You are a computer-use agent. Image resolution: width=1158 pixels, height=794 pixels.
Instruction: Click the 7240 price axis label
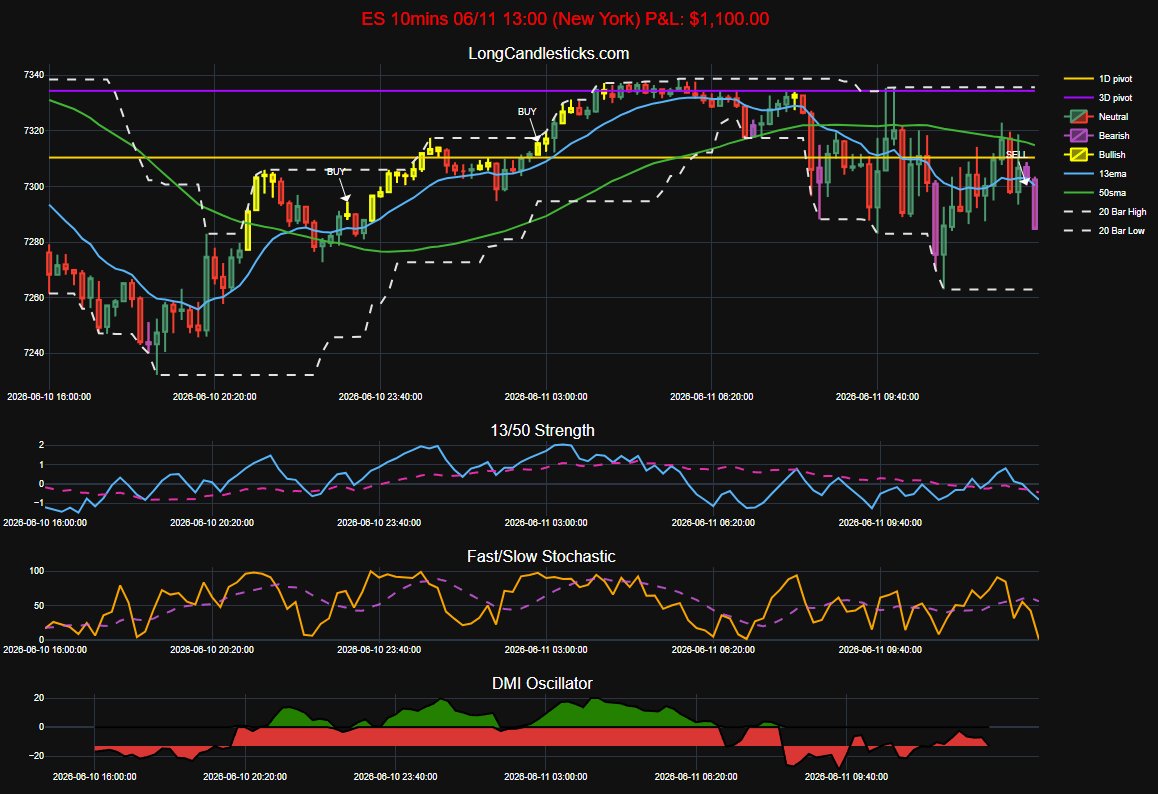pyautogui.click(x=34, y=353)
